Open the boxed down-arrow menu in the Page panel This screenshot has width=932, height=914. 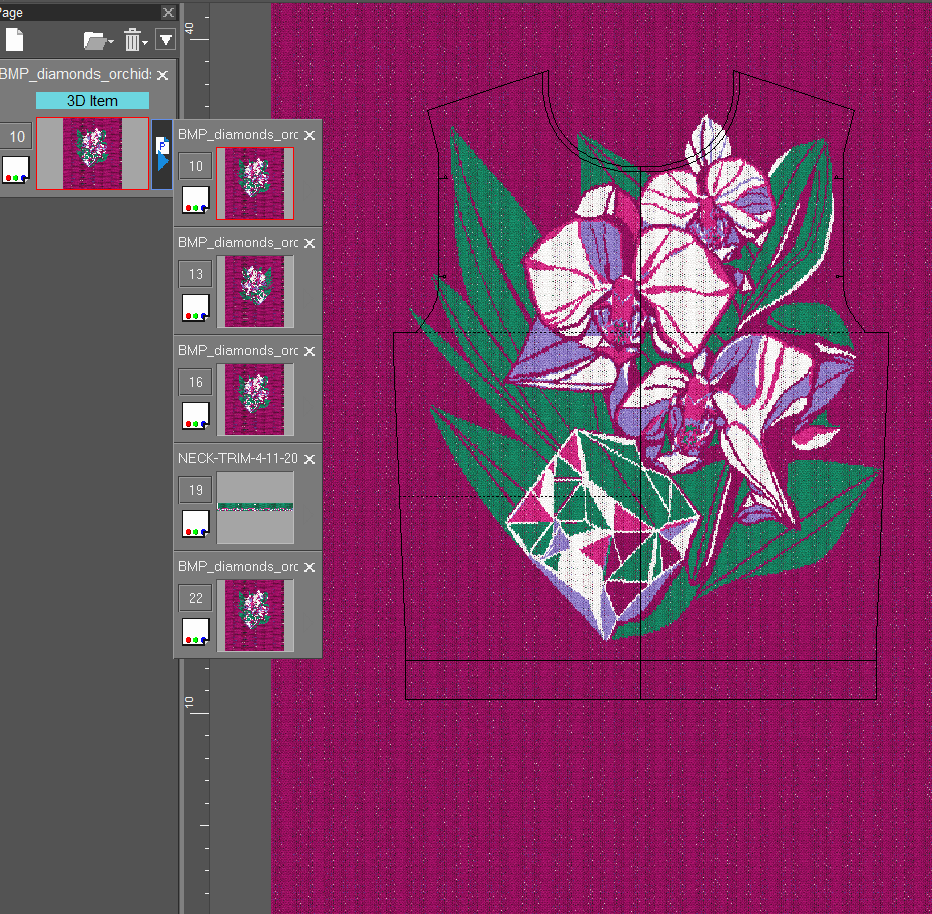[166, 40]
